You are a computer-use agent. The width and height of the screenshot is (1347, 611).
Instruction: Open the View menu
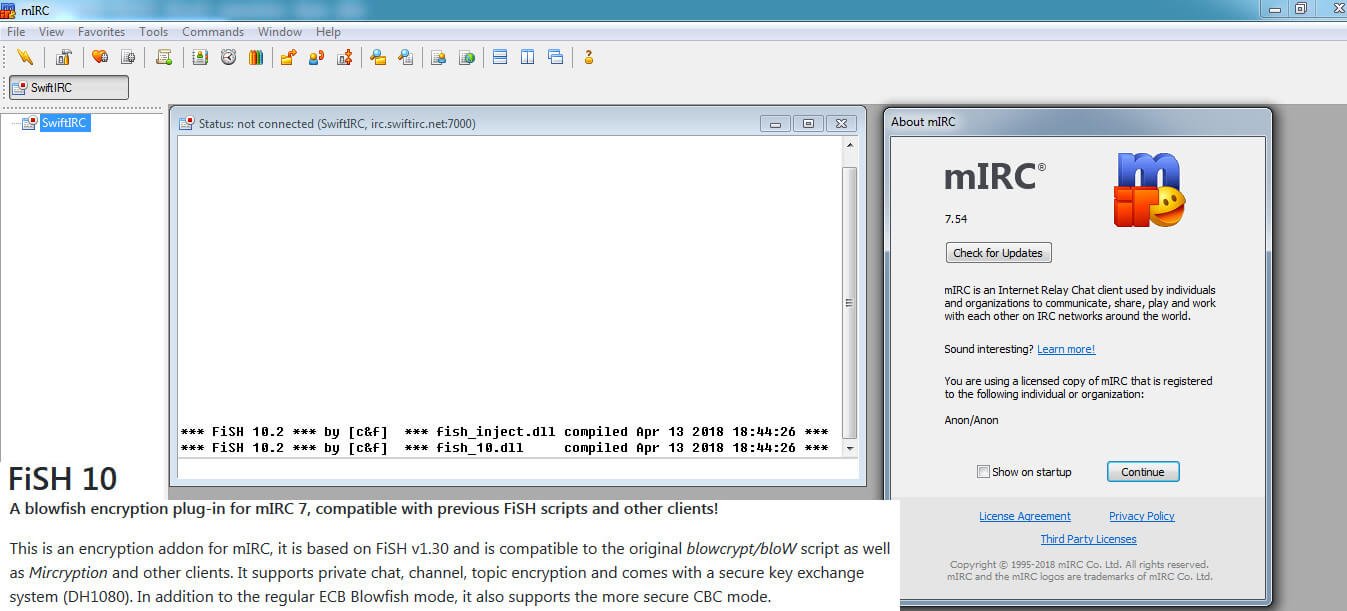[51, 32]
